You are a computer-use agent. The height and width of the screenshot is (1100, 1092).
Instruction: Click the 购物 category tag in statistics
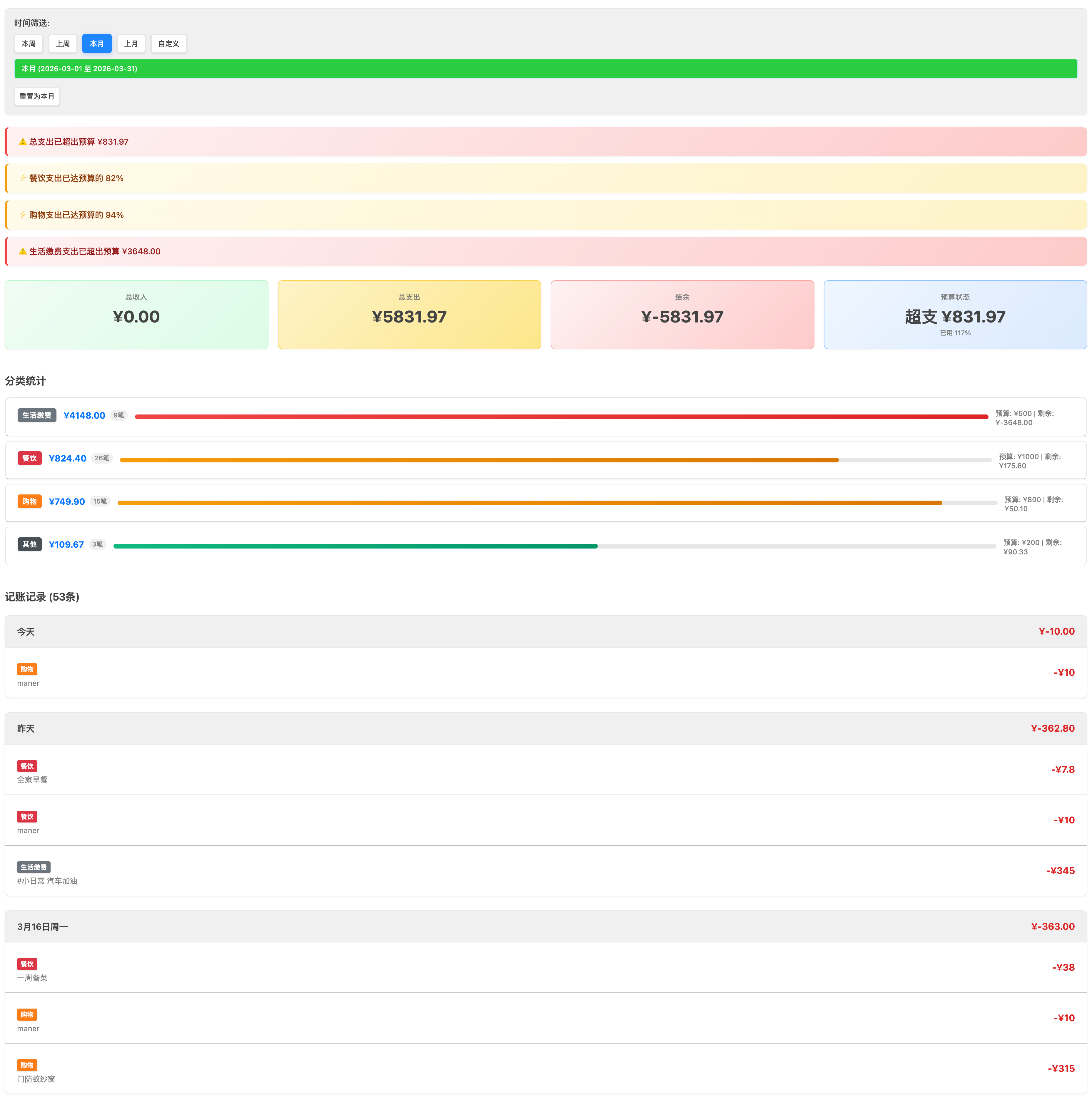pos(29,501)
